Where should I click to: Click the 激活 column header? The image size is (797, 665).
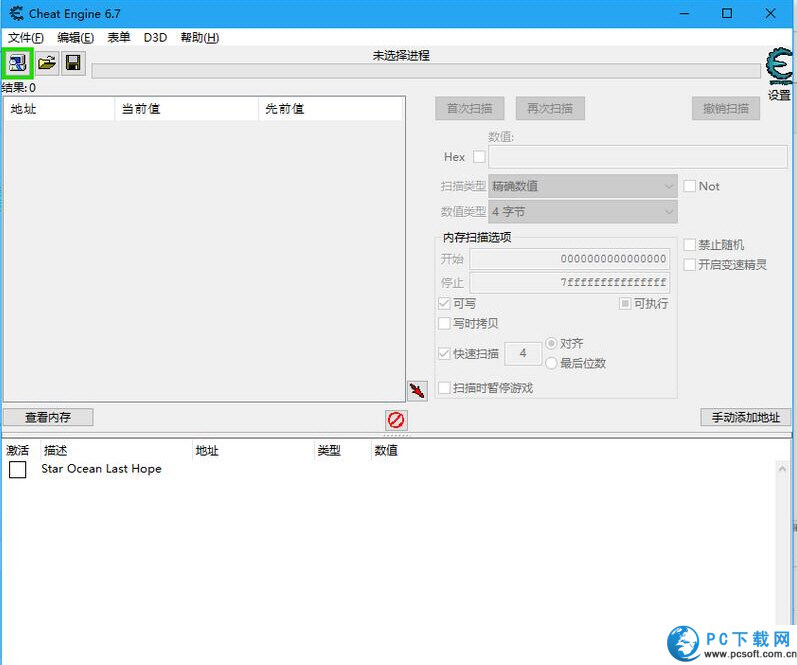click(19, 450)
